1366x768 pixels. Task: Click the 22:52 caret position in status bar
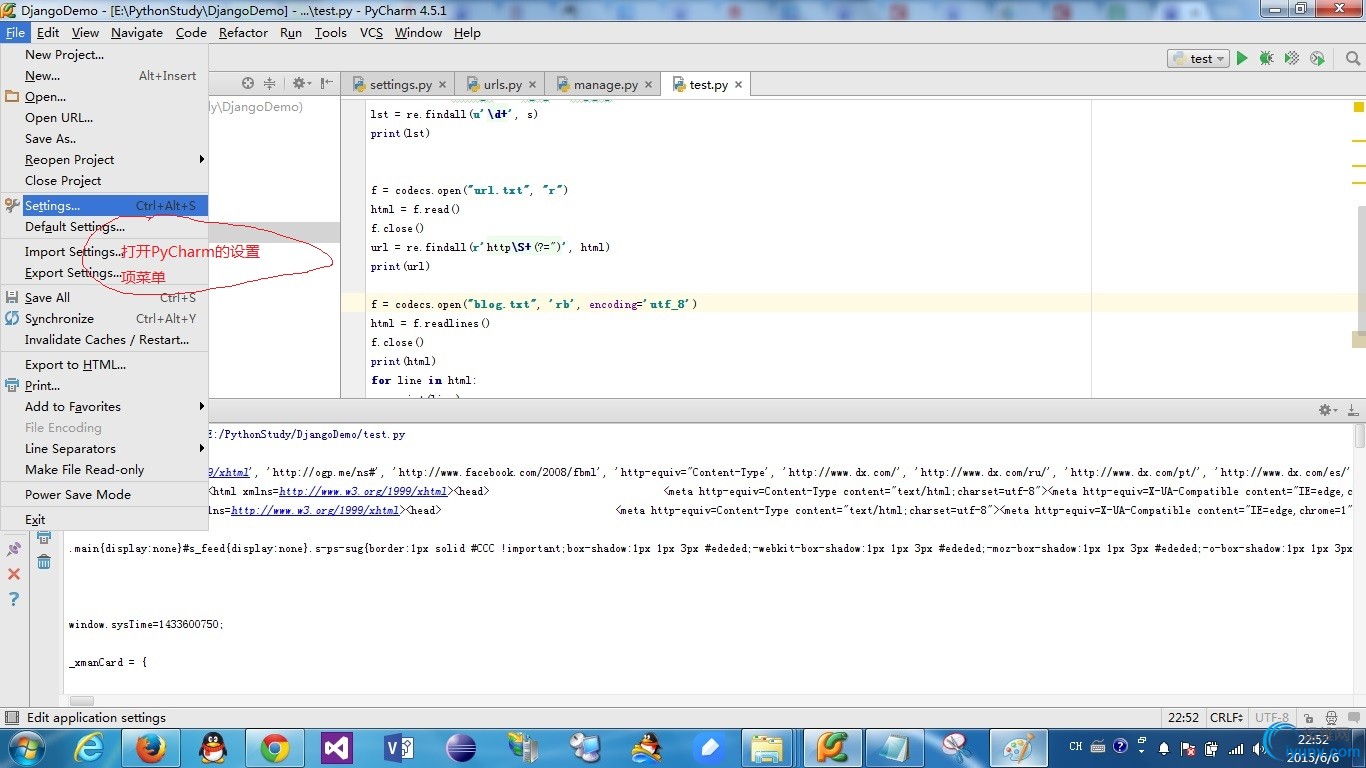click(x=1184, y=718)
